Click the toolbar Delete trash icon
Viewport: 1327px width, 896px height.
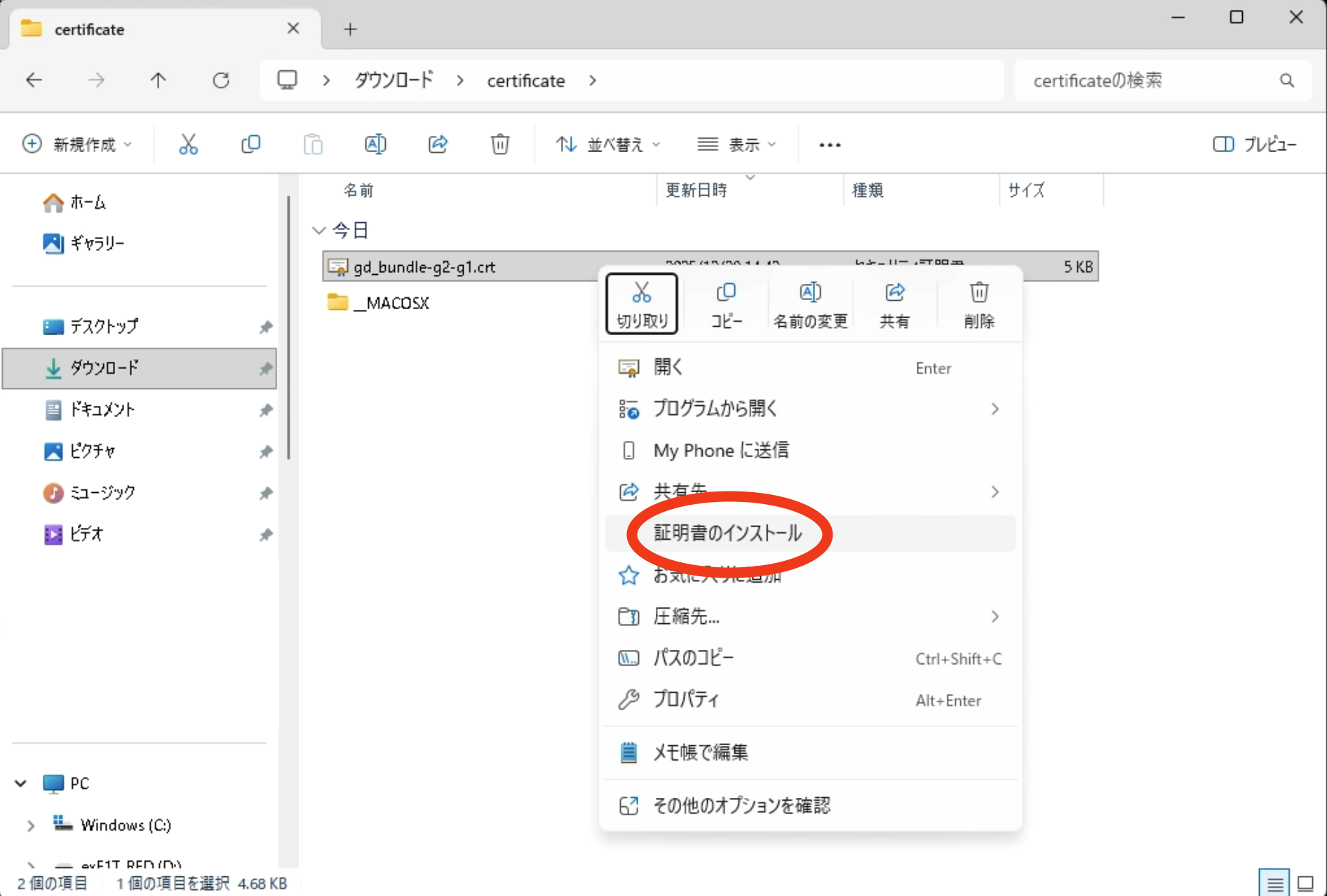[499, 144]
